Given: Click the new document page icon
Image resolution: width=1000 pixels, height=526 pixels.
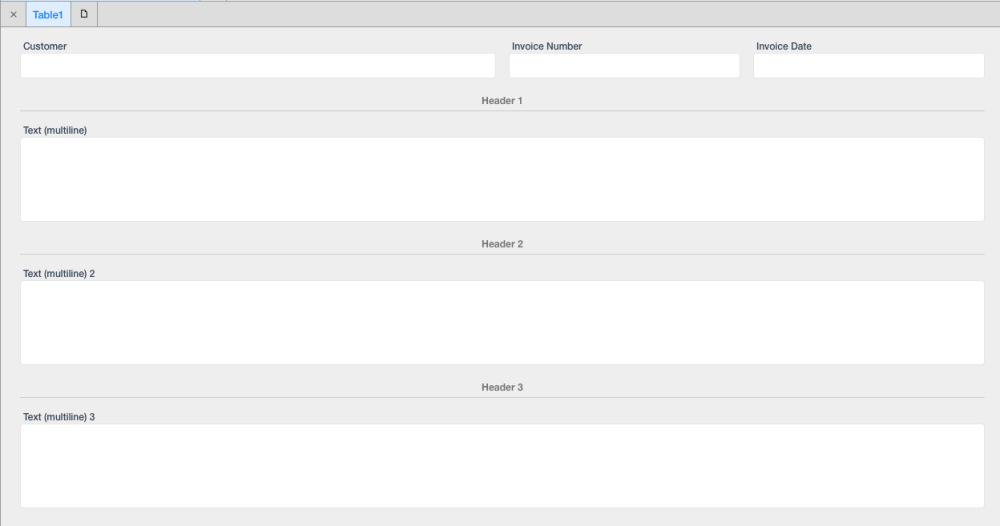Looking at the screenshot, I should [x=84, y=14].
